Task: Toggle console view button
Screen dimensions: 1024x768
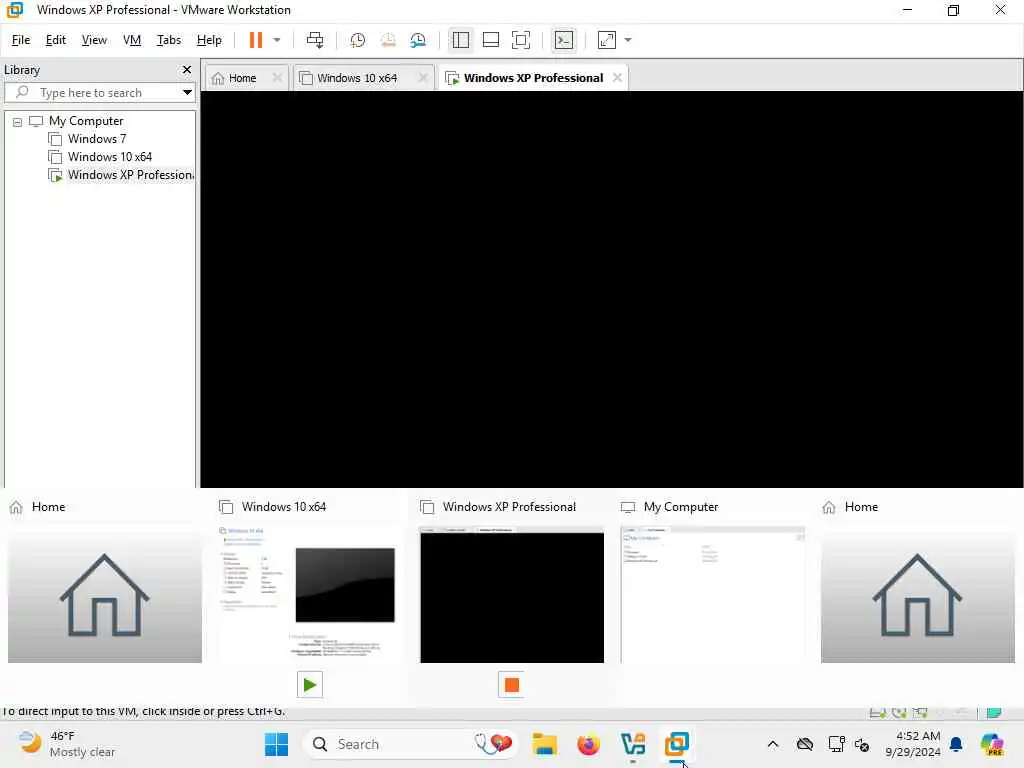Action: point(564,40)
